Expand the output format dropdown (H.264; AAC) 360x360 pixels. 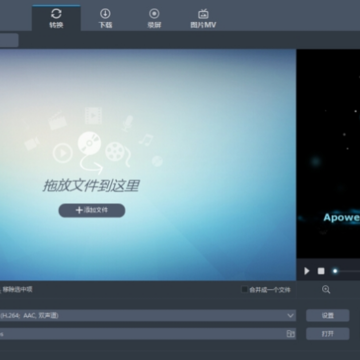[x=290, y=315]
